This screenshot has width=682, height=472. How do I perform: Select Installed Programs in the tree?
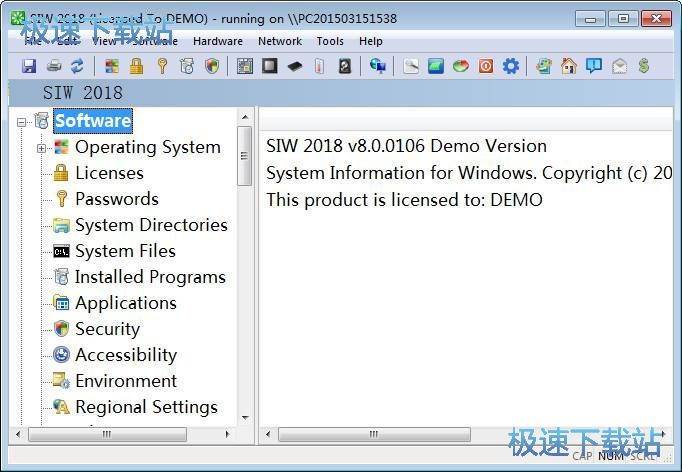click(150, 277)
